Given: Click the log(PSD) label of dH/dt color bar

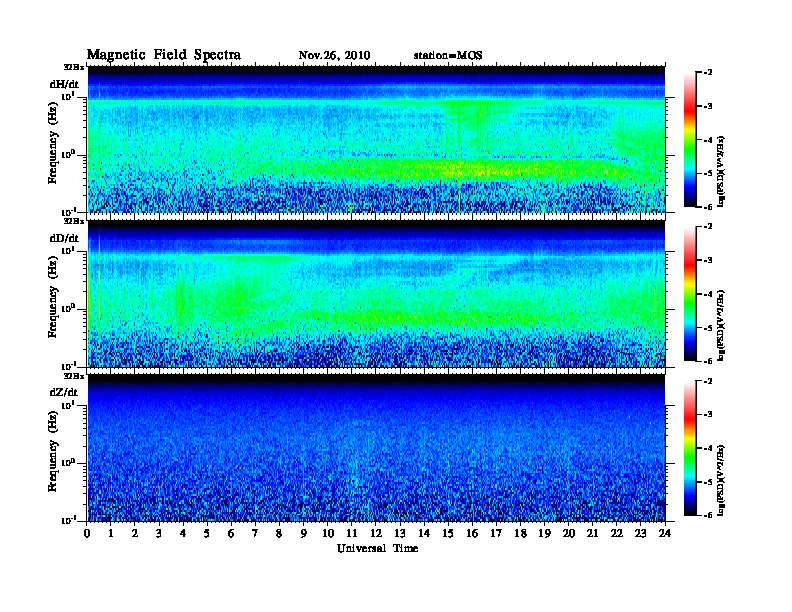Looking at the screenshot, I should (721, 171).
